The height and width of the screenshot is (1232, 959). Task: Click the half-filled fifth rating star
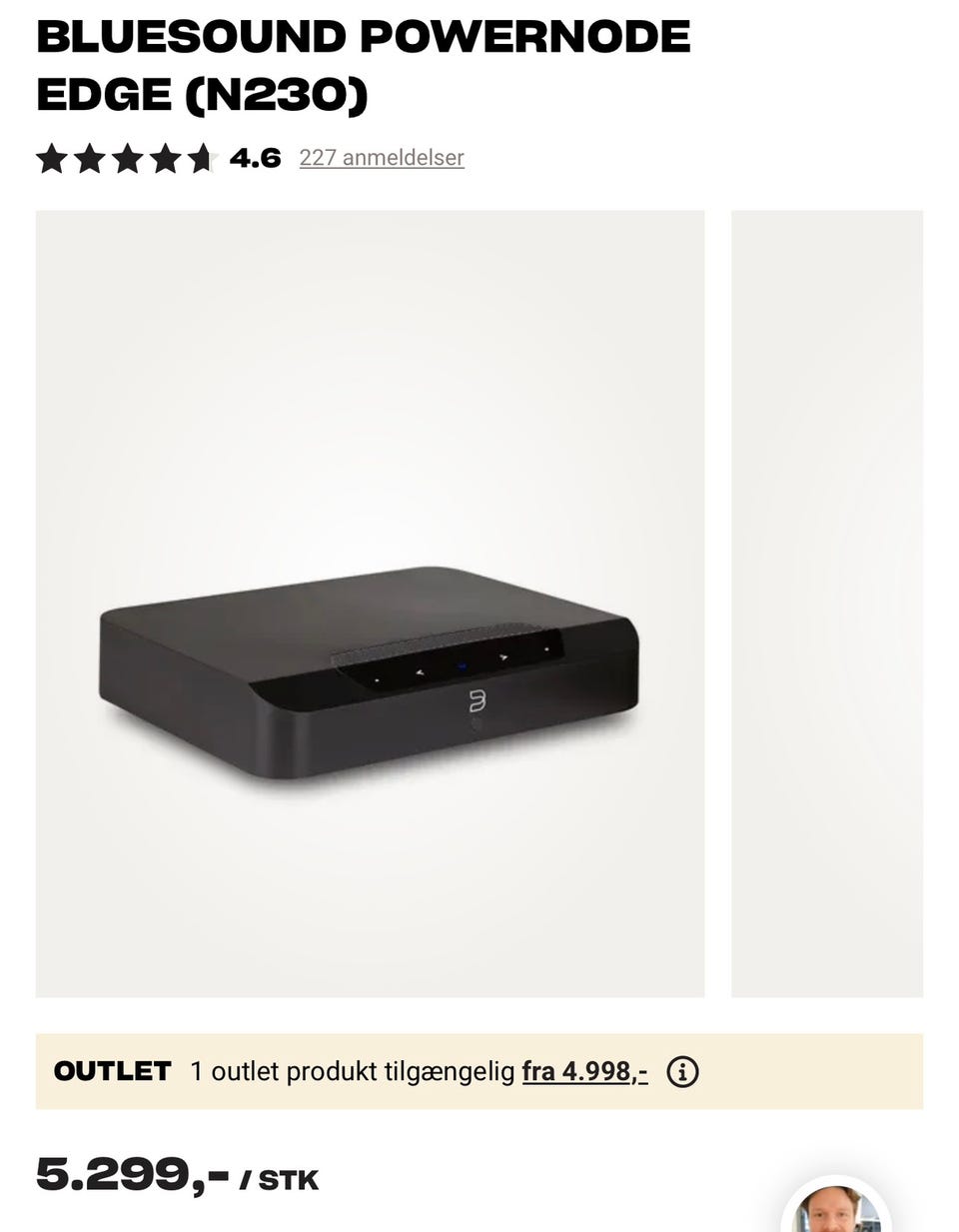202,158
